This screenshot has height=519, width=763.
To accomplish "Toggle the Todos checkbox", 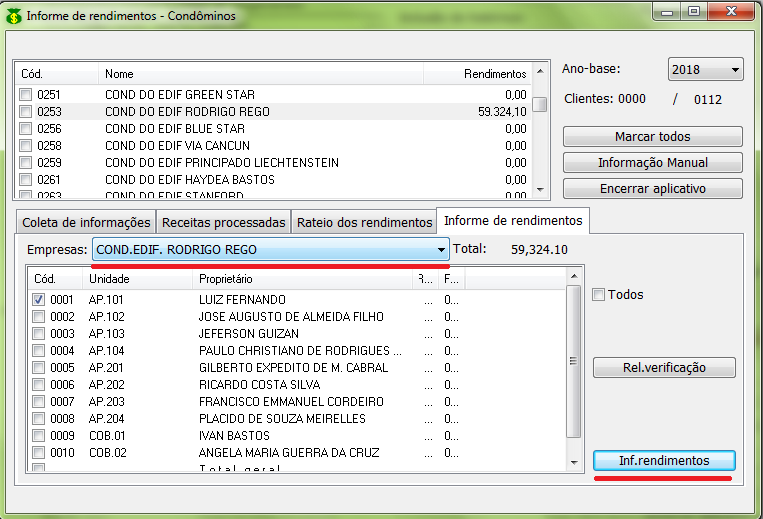I will (599, 295).
